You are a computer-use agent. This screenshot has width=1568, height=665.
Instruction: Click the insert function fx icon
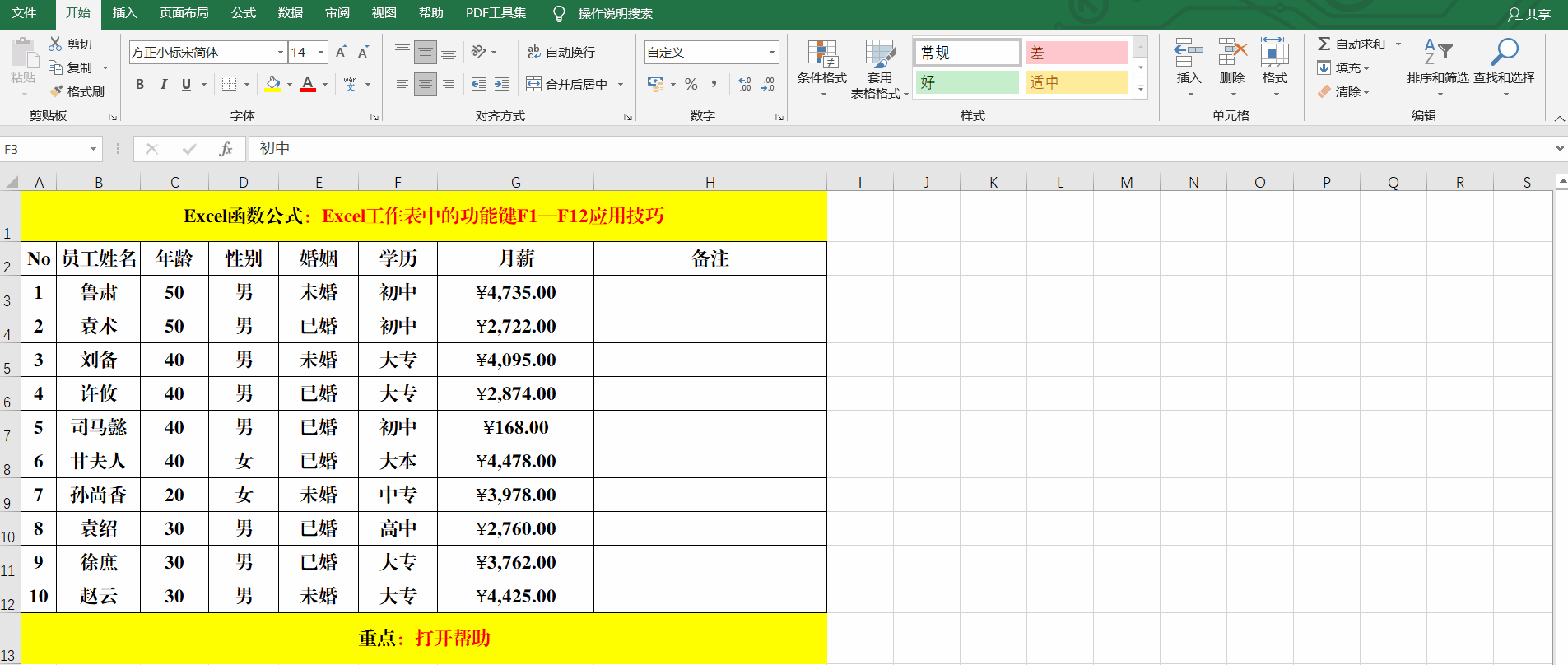pos(226,149)
